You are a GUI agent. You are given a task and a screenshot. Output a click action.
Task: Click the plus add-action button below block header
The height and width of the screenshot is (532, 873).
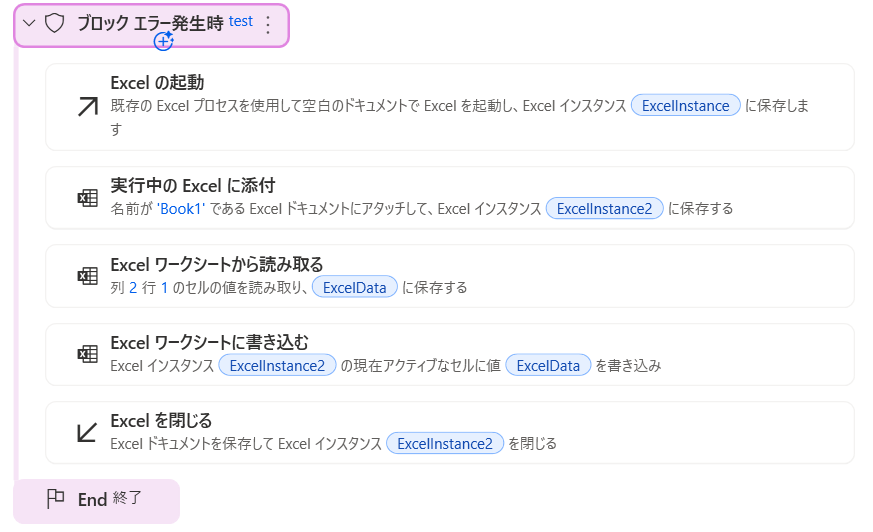[164, 41]
